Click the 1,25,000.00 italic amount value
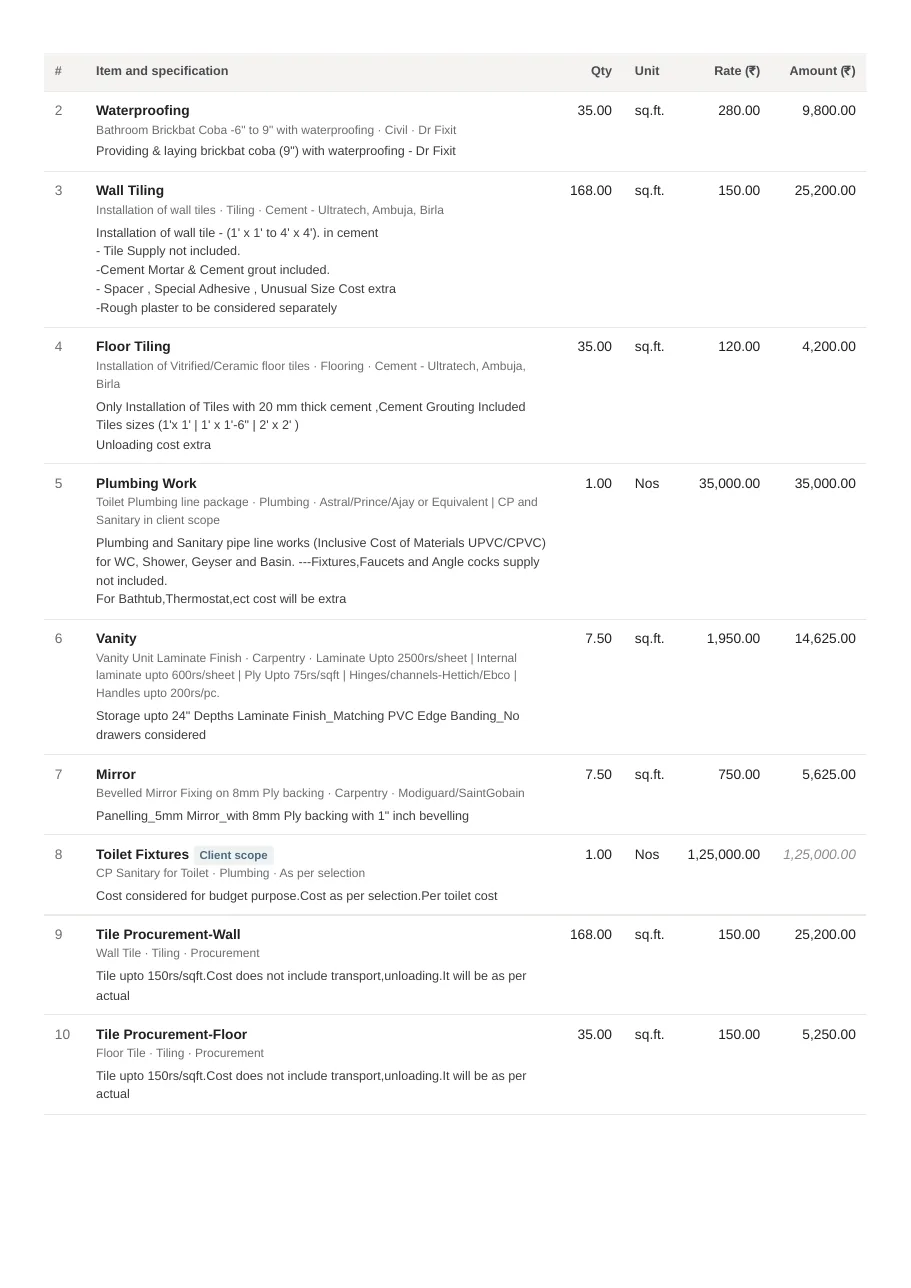 pos(819,854)
